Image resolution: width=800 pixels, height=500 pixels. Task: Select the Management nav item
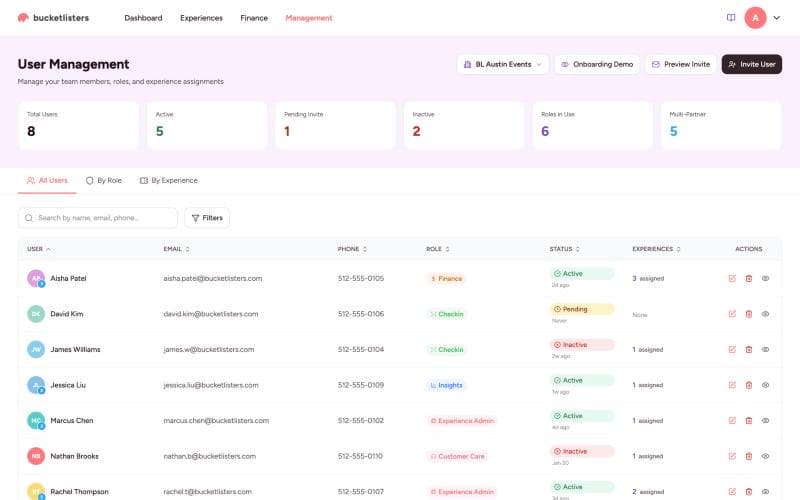(309, 18)
